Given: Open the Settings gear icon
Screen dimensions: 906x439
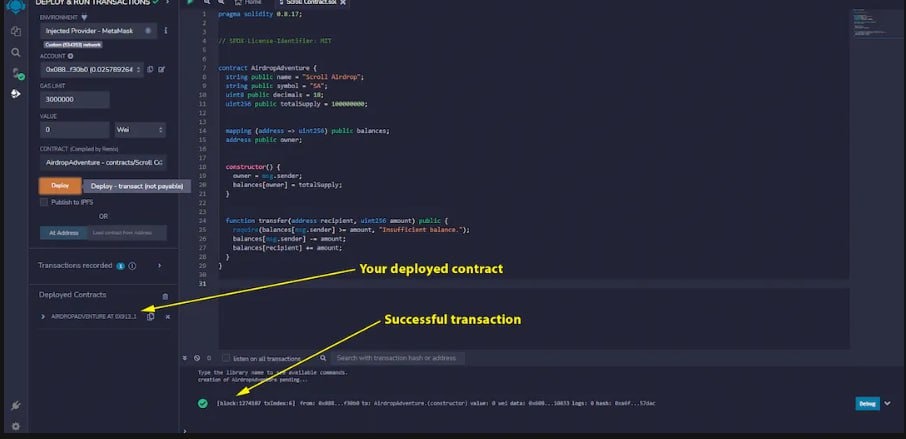Looking at the screenshot, I should pyautogui.click(x=16, y=426).
